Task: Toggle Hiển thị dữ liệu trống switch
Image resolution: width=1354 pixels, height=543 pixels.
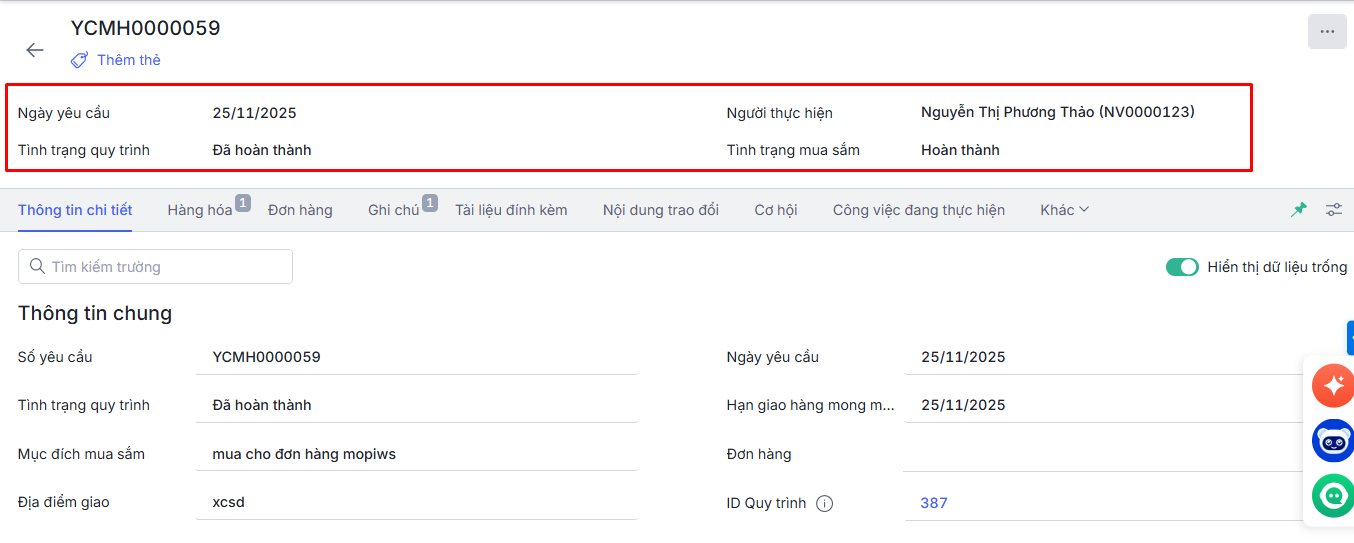Action: click(x=1182, y=267)
